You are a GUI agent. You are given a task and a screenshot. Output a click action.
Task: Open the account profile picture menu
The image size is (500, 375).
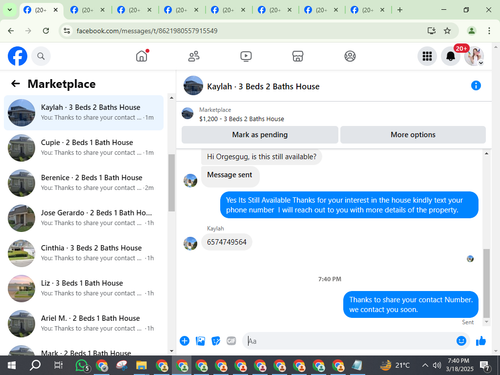[474, 56]
